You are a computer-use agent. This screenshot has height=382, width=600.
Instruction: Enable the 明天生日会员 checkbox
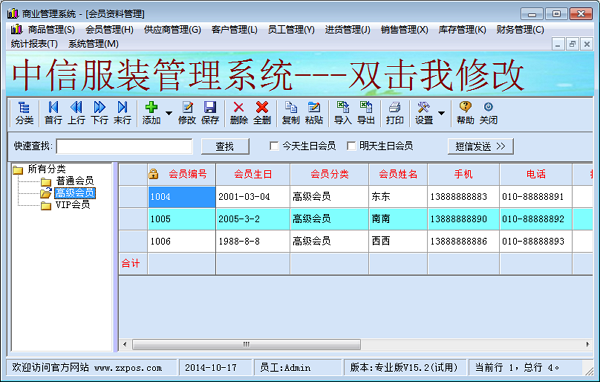351,146
